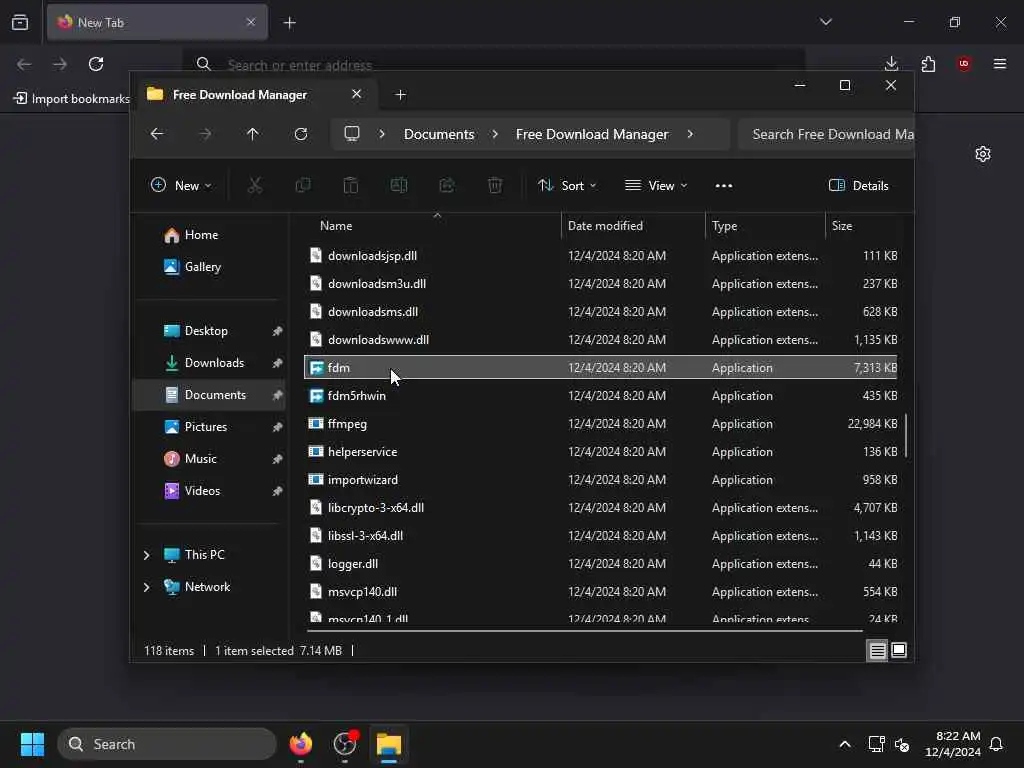Expand chevron before Documents breadcrumb
The image size is (1024, 768).
[x=382, y=134]
